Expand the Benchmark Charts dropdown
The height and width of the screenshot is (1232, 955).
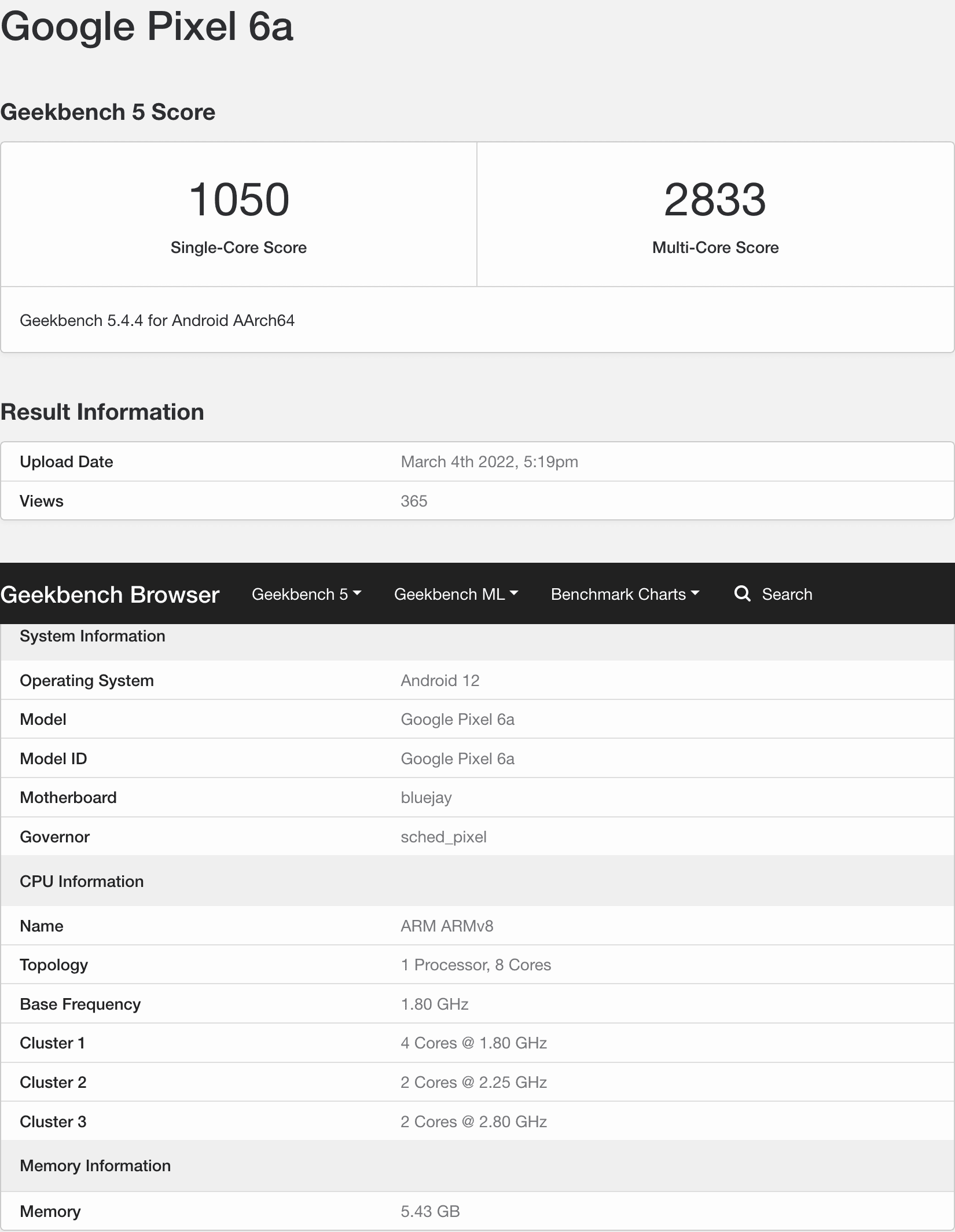pyautogui.click(x=625, y=594)
